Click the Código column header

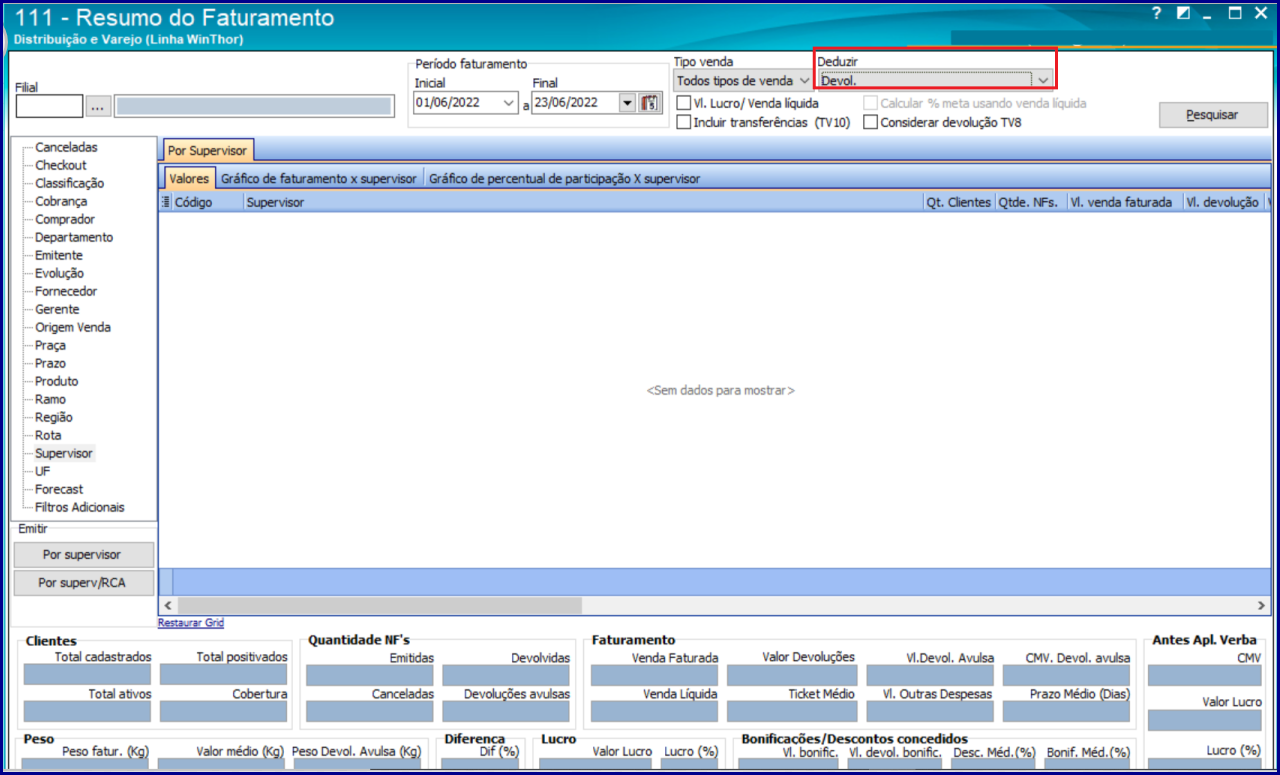(207, 202)
